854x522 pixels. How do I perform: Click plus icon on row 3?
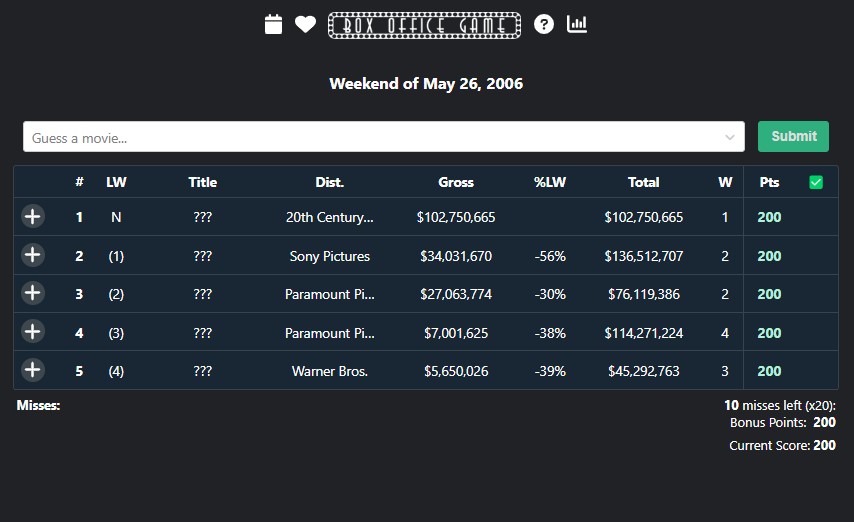tap(33, 294)
